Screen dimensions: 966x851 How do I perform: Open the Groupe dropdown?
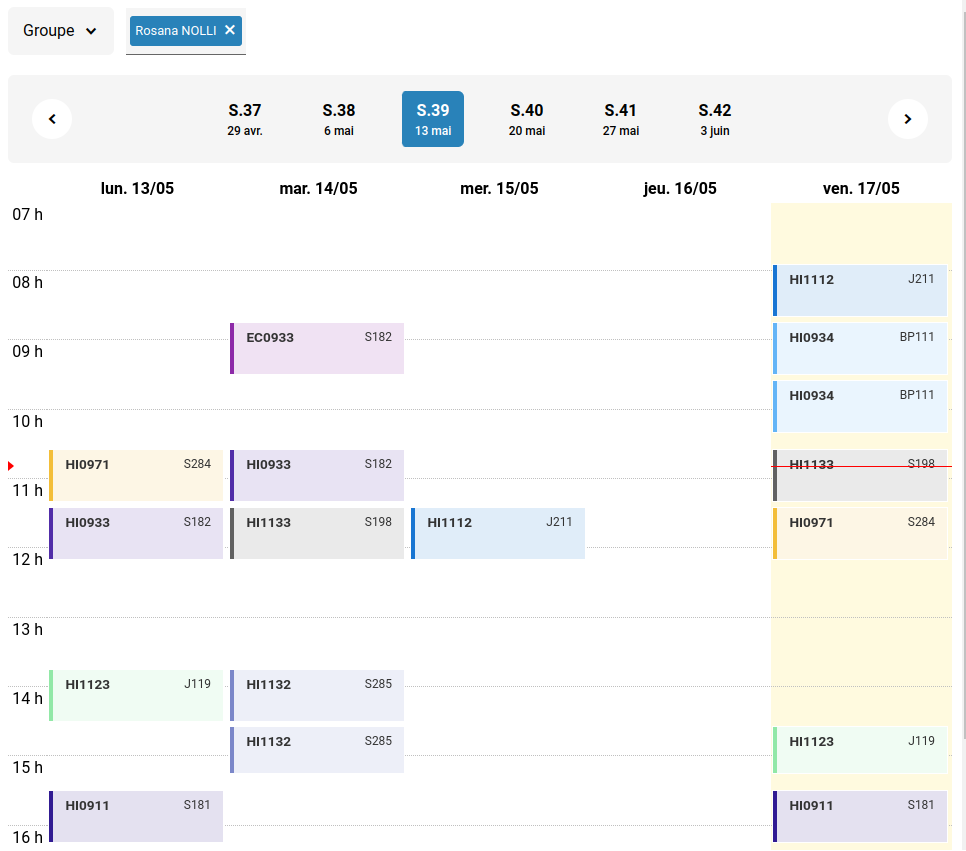click(60, 31)
